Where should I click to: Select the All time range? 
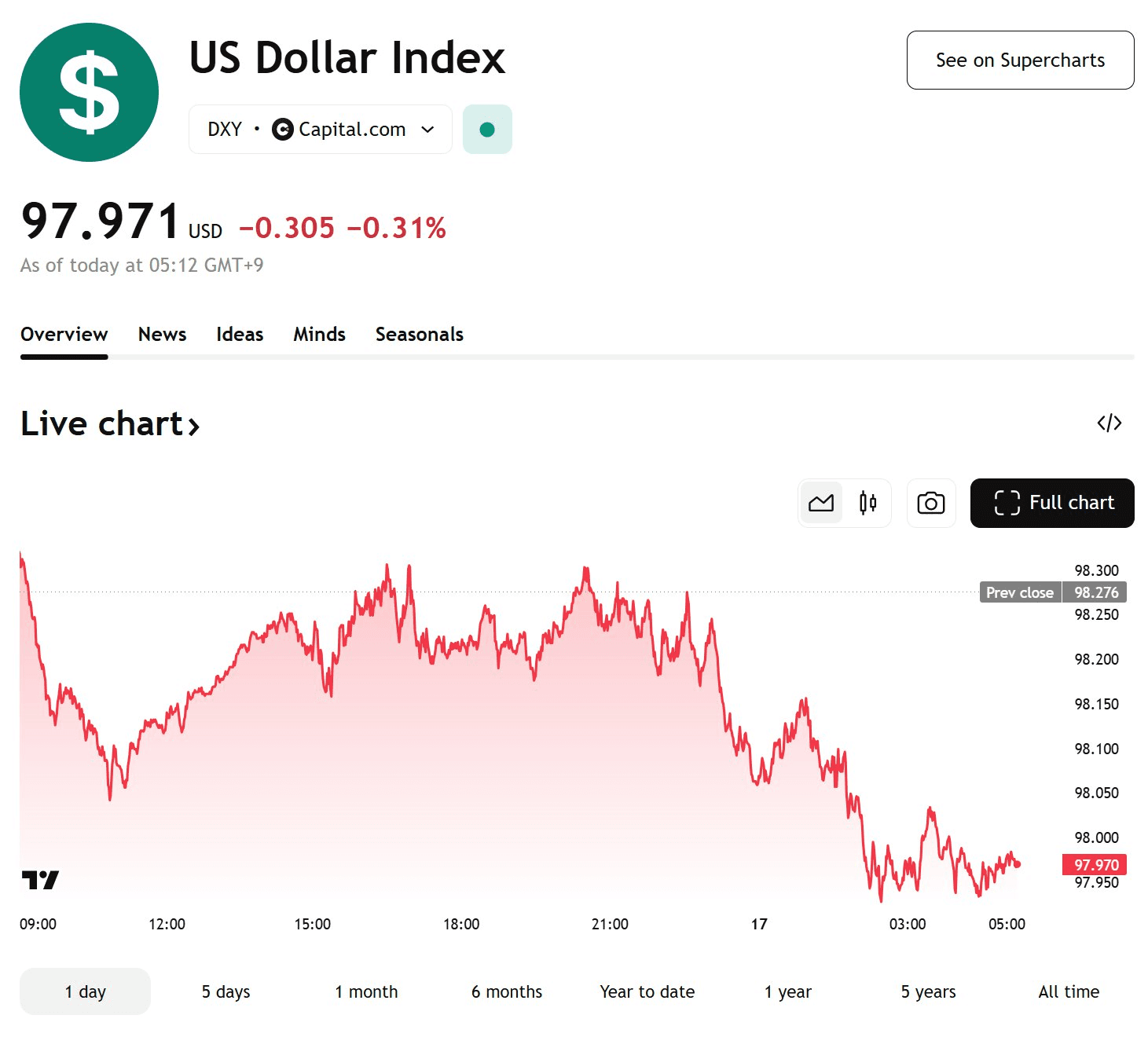click(1068, 991)
